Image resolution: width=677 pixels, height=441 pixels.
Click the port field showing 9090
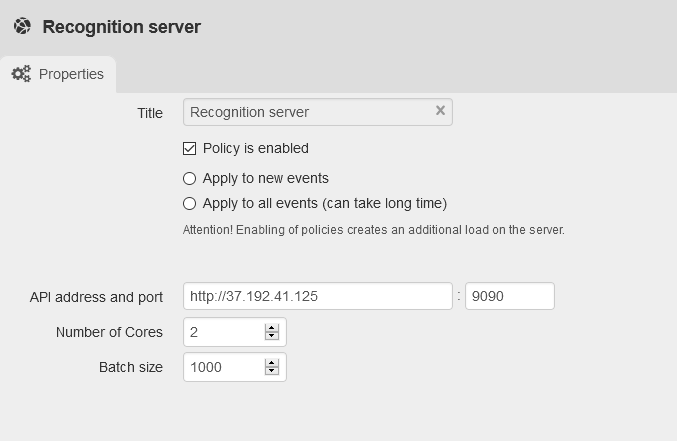point(509,297)
